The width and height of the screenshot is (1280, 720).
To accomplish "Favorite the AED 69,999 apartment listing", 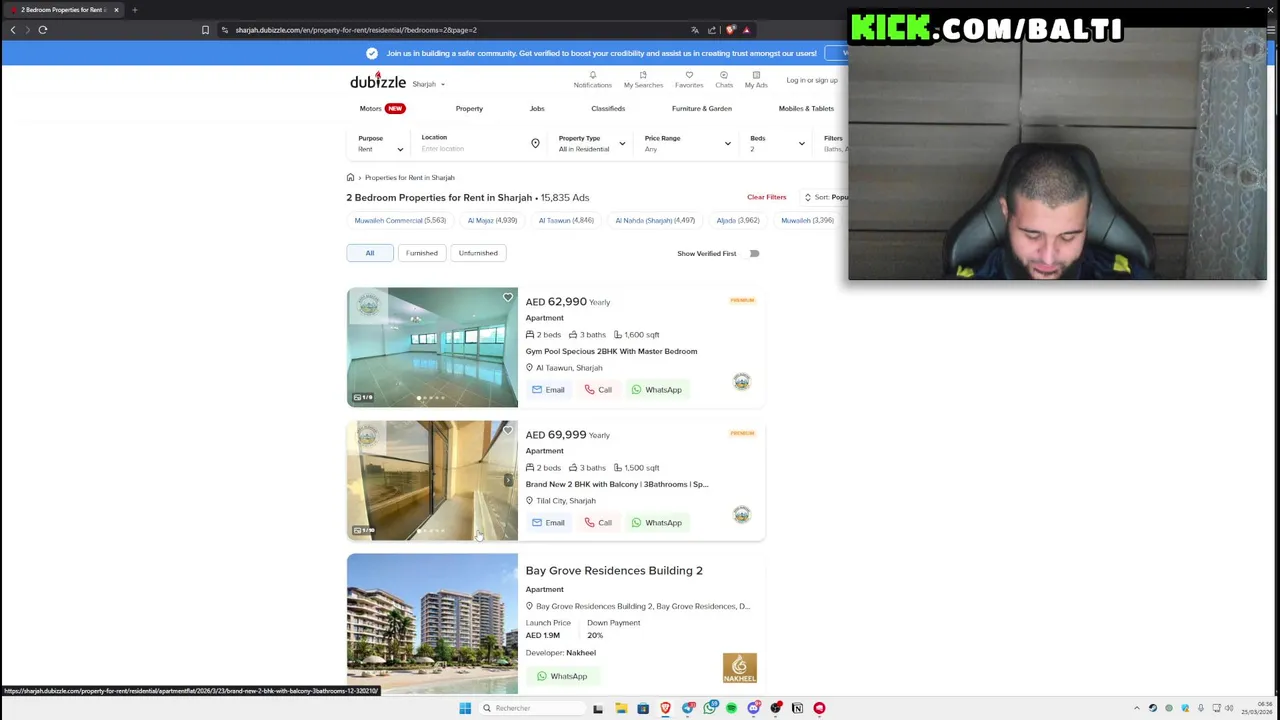I will click(508, 431).
